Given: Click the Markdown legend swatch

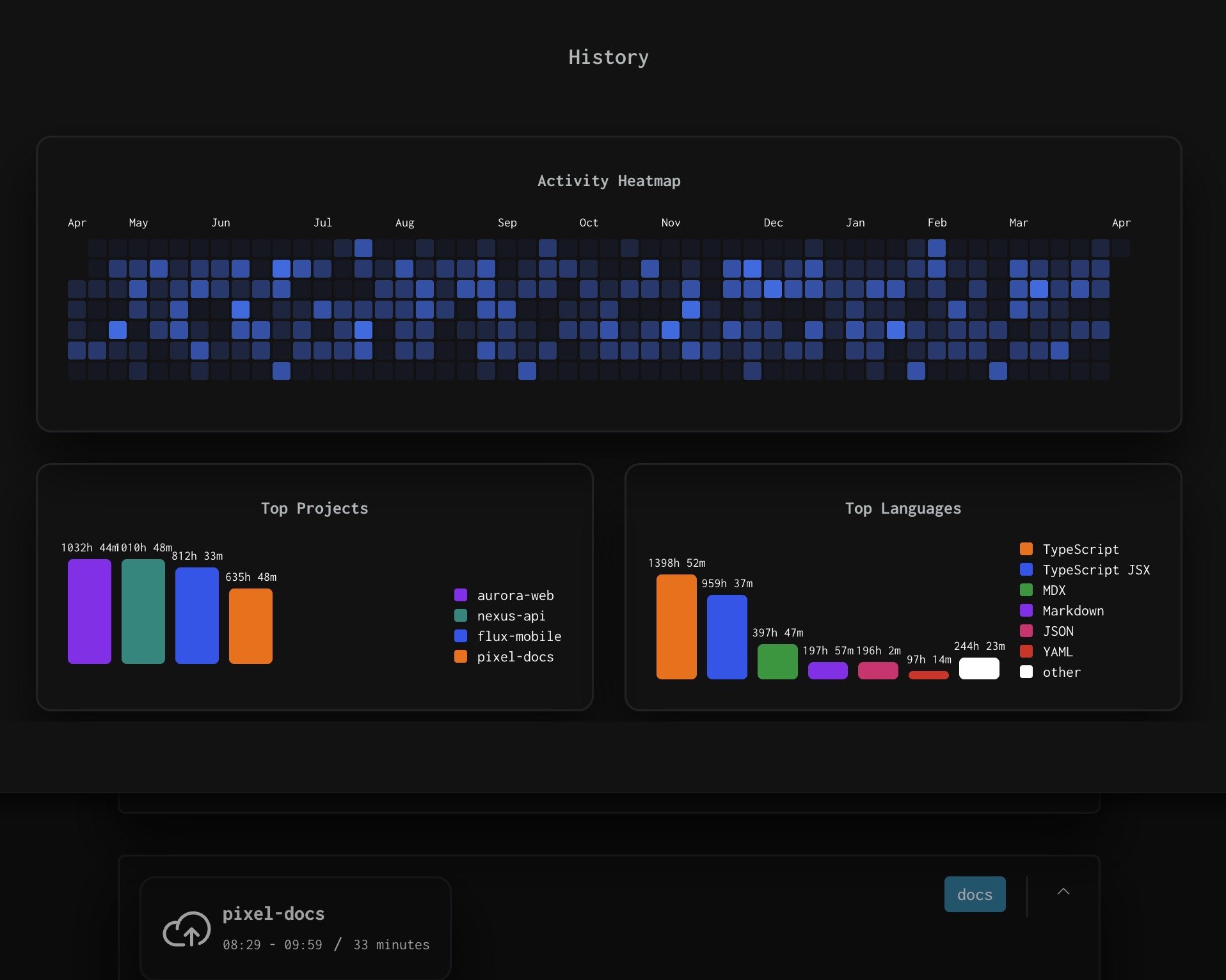Looking at the screenshot, I should tap(1026, 610).
